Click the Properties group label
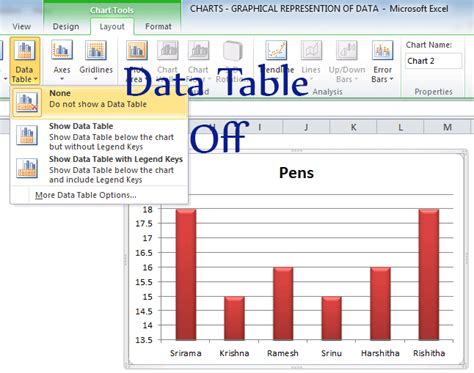 (433, 92)
